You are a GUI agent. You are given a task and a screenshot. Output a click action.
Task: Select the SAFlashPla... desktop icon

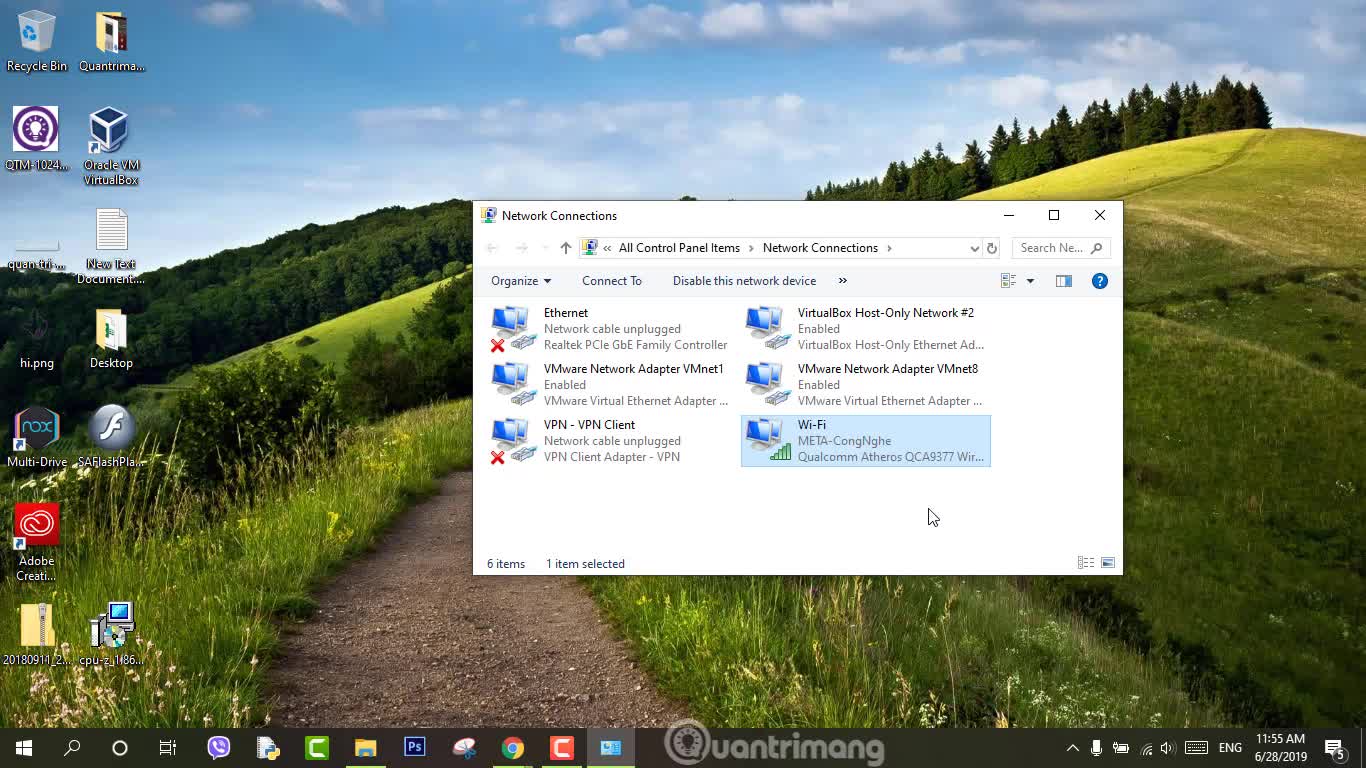(x=111, y=437)
